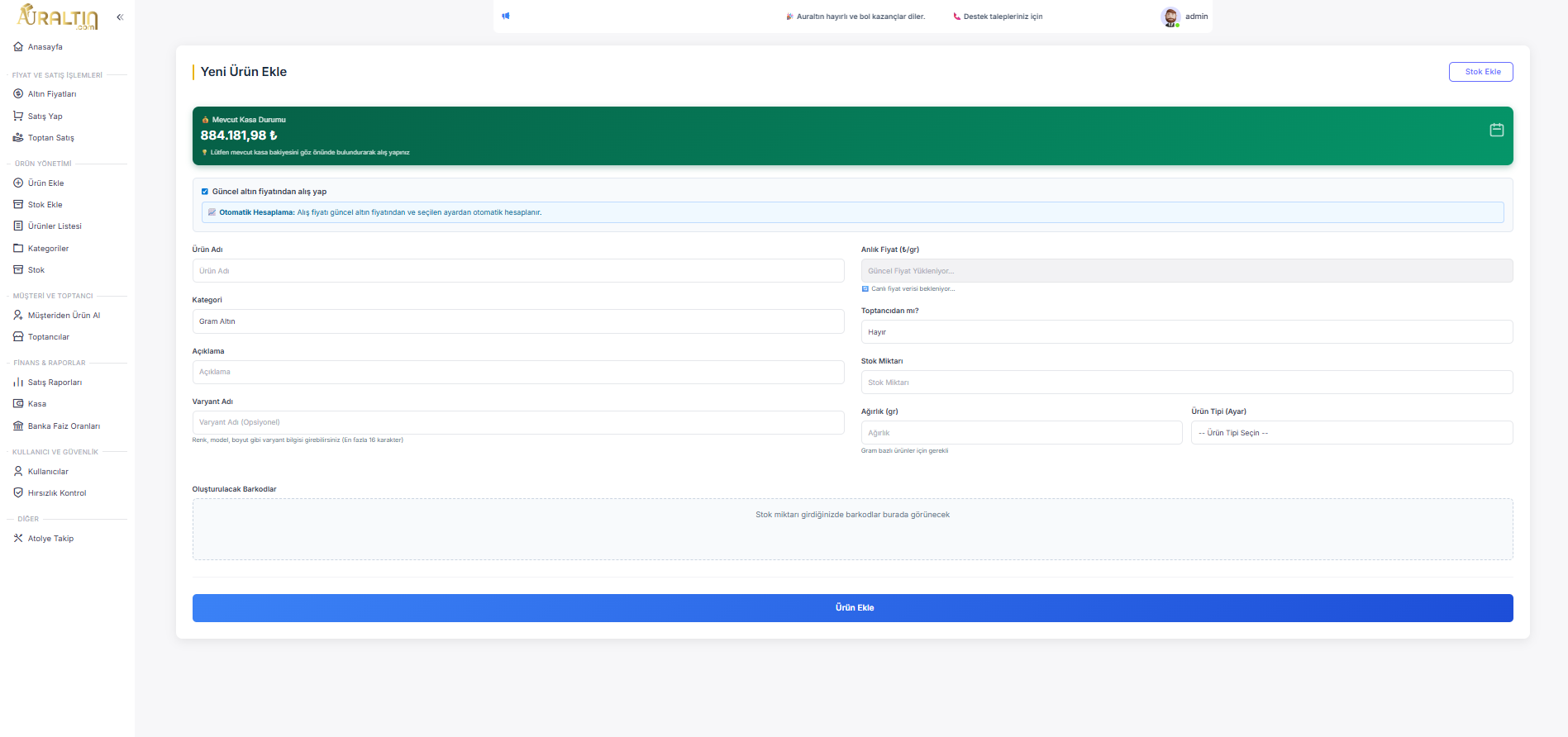The image size is (1568, 737).
Task: Click the admin avatar picture
Action: pos(1170,17)
